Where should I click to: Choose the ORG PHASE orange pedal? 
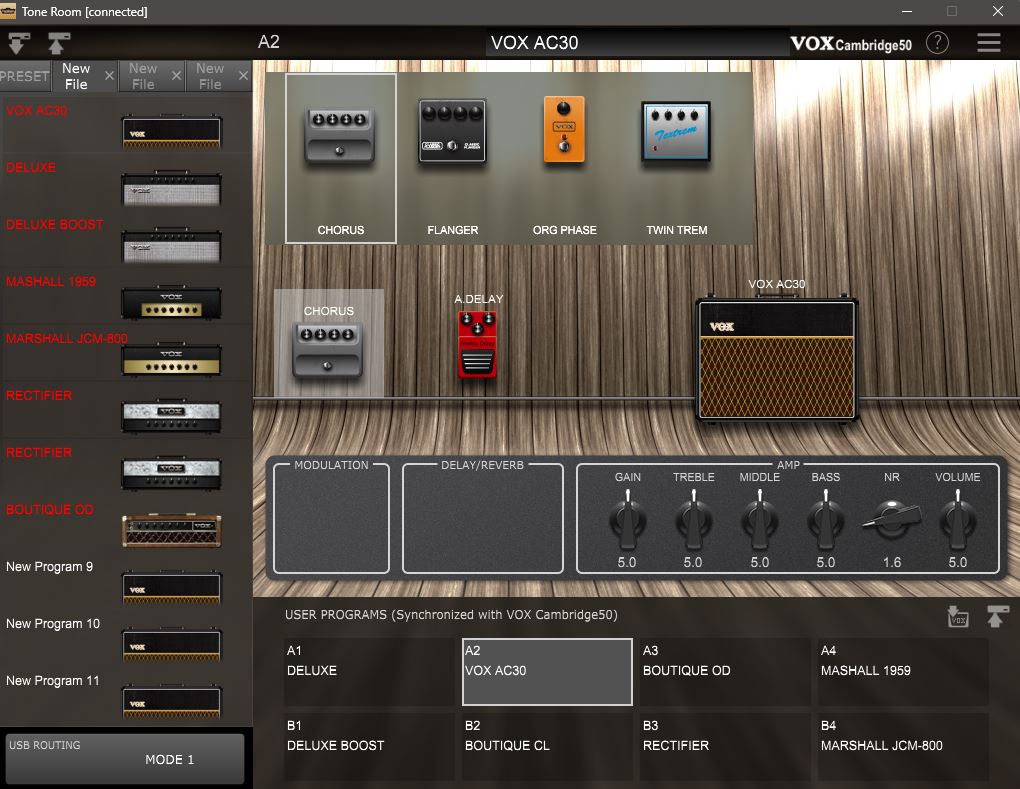click(564, 130)
